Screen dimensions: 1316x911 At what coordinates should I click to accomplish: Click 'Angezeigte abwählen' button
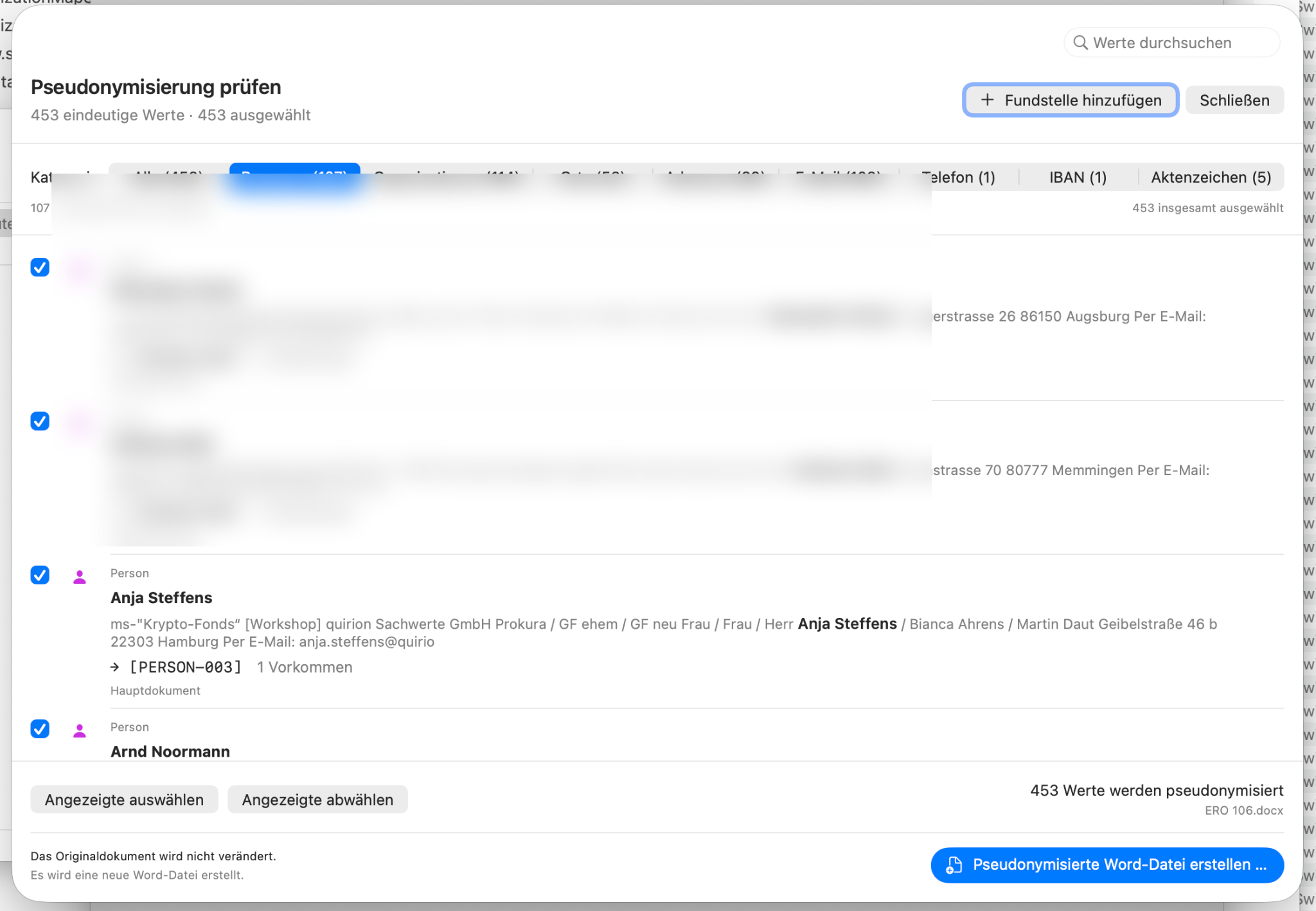317,799
